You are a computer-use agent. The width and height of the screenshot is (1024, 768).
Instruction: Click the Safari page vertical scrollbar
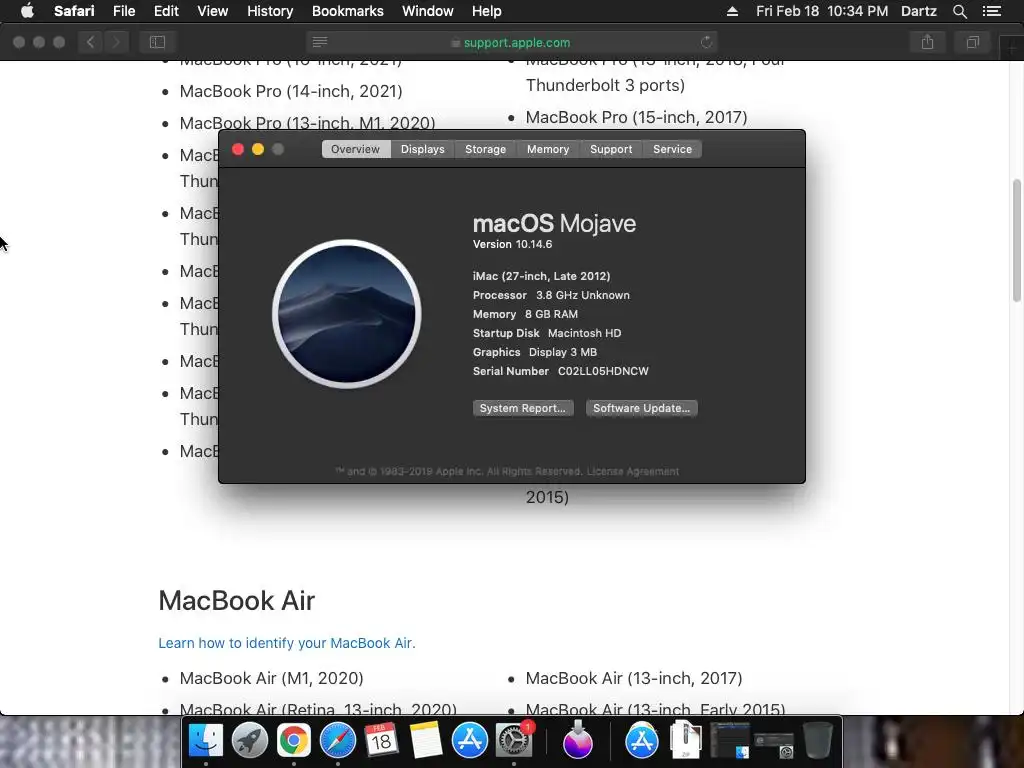(1017, 238)
